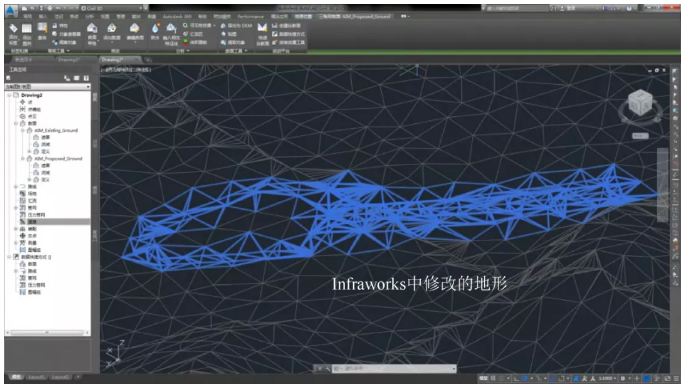Open the Toolspace current drawing view dropdown

48,87
